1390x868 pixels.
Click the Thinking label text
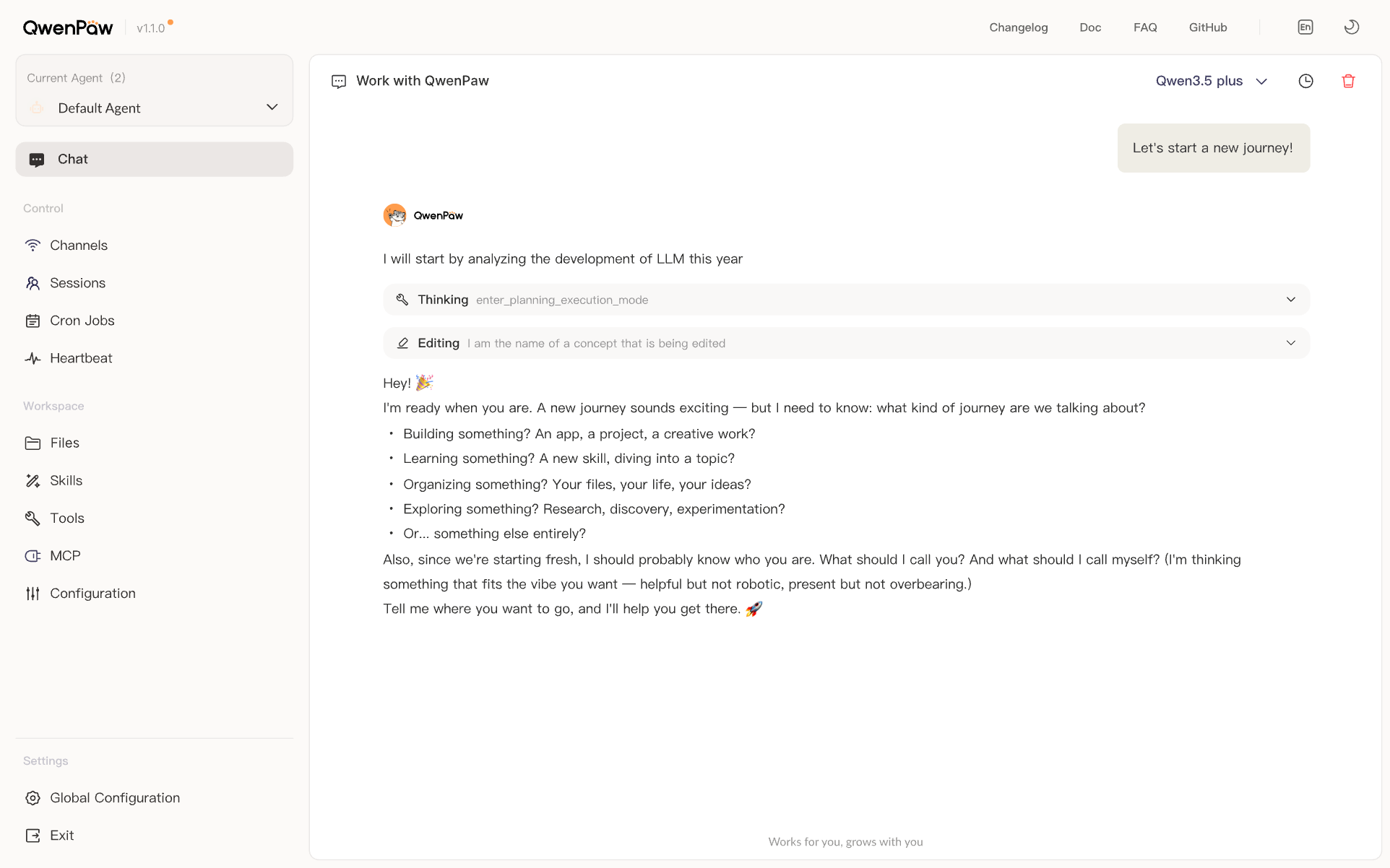(x=443, y=300)
